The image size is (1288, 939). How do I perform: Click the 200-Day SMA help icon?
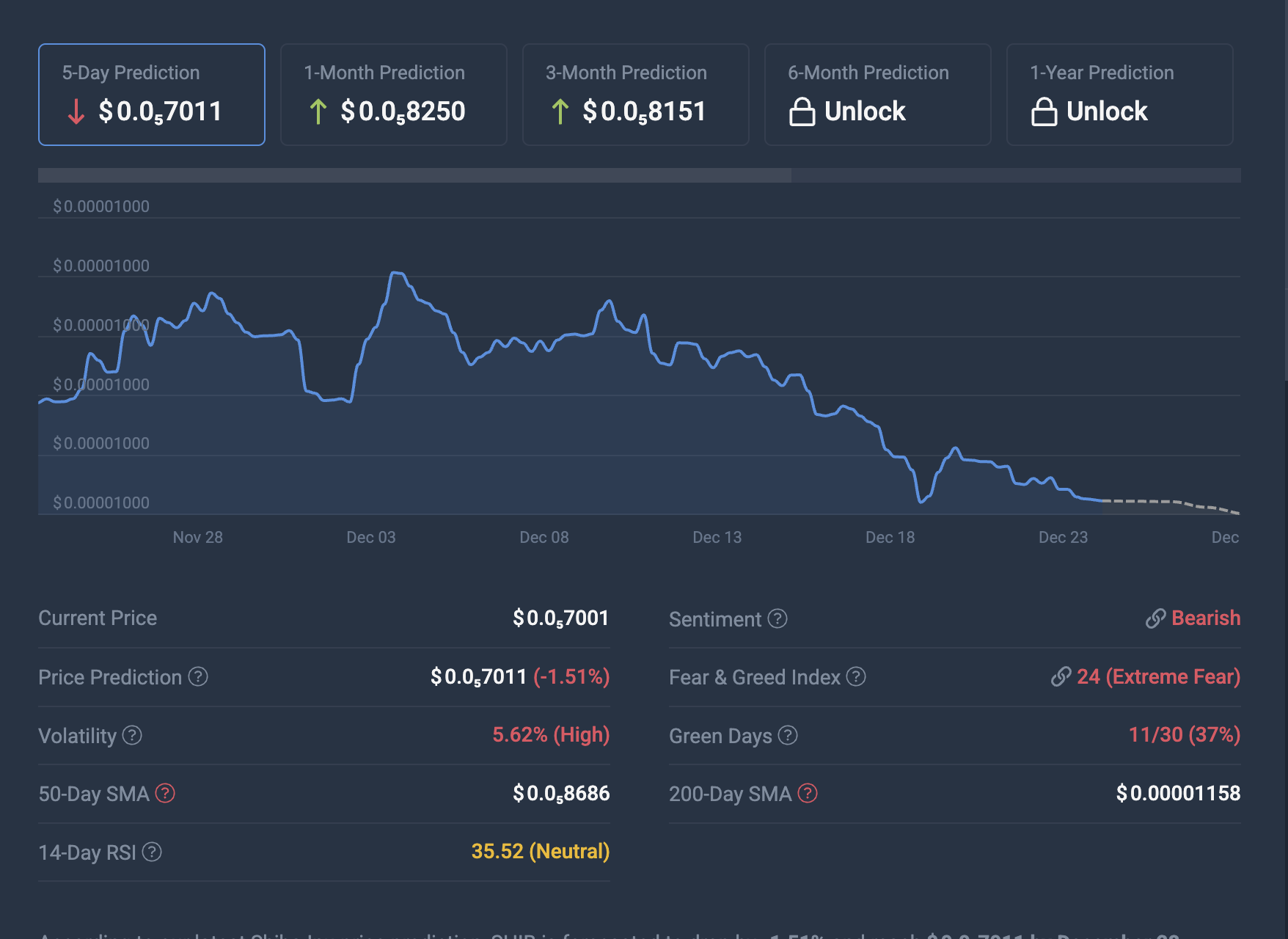808,793
